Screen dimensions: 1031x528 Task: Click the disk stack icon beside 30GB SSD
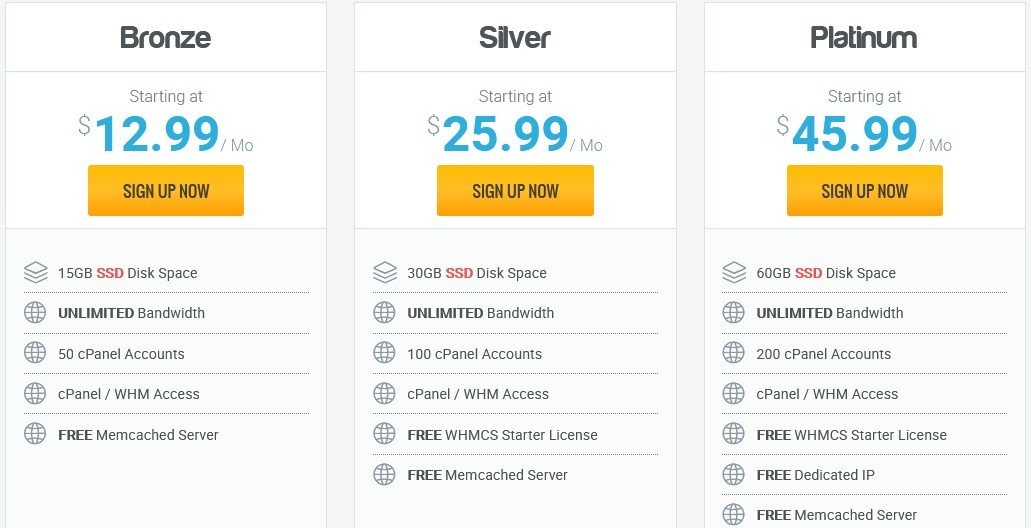click(385, 272)
